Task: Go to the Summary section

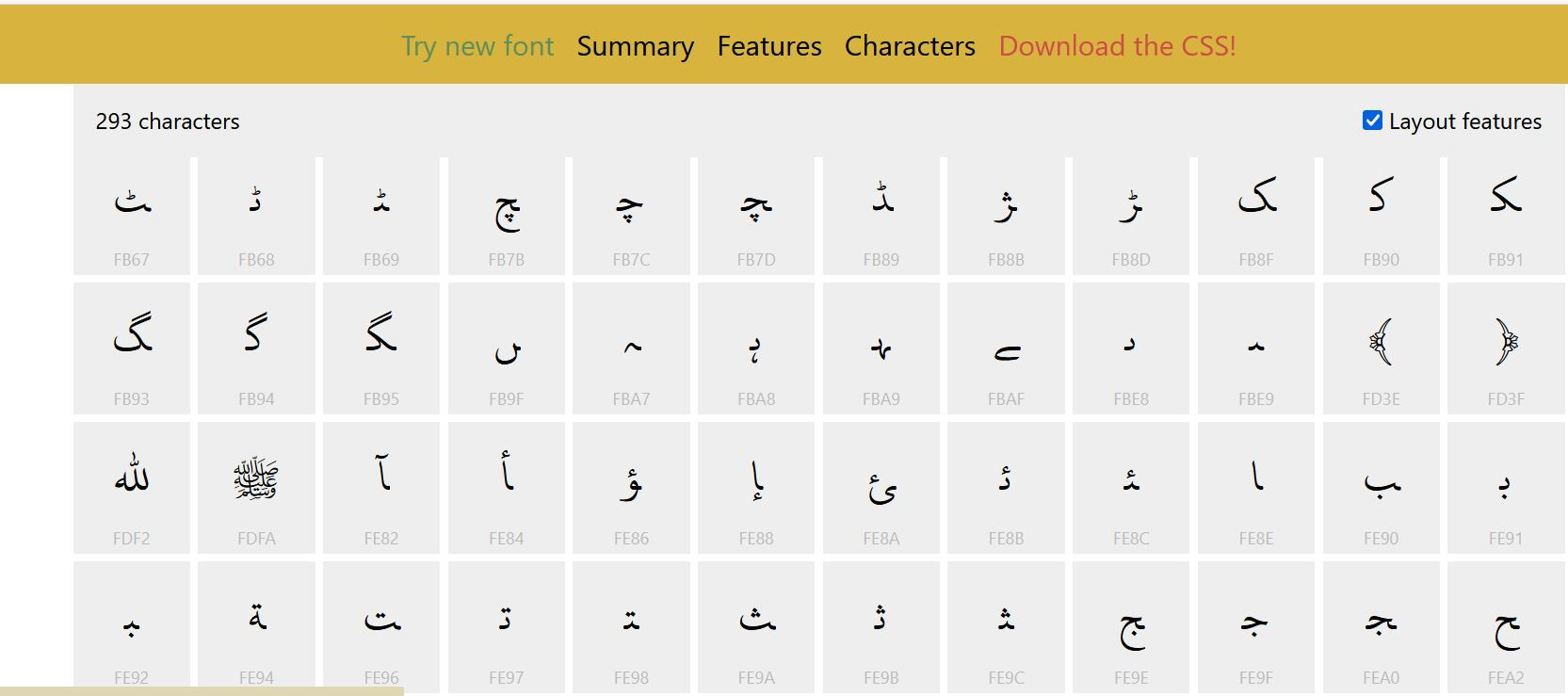Action: click(x=636, y=46)
